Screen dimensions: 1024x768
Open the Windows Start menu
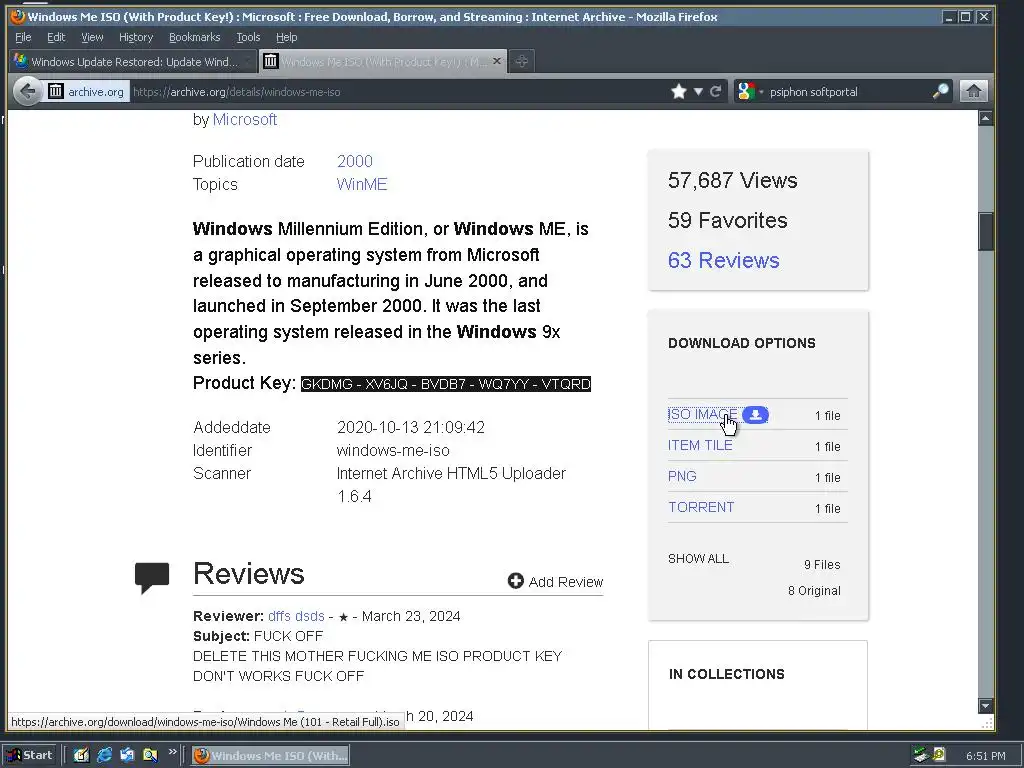point(30,756)
